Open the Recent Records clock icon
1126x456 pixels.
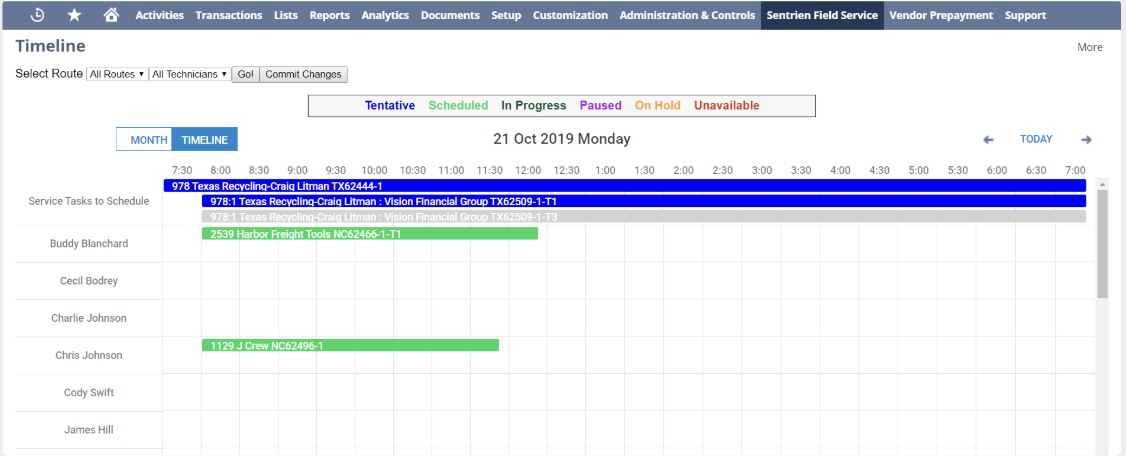[38, 15]
